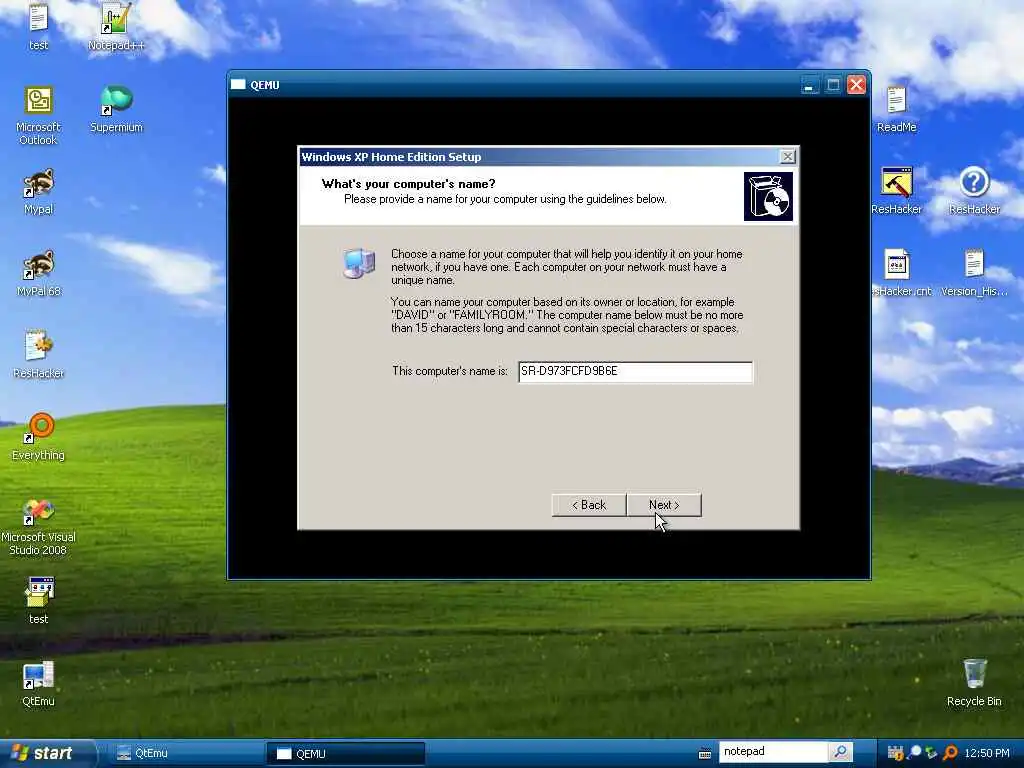Click the "This computer's name is:" label

click(449, 371)
